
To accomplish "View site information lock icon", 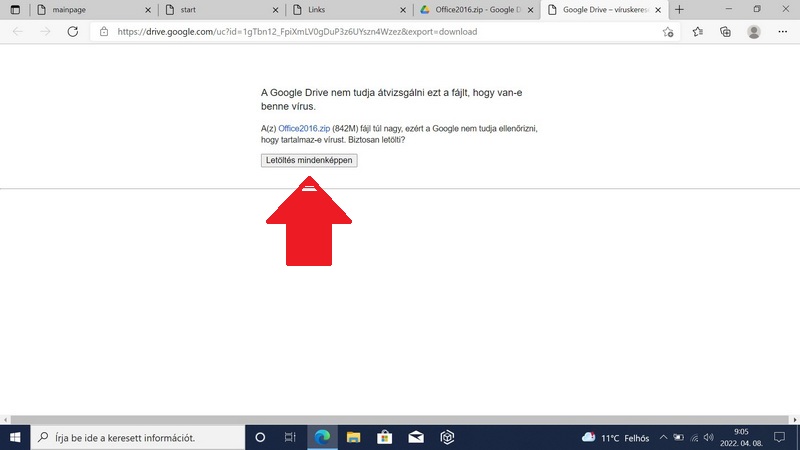I will pos(104,32).
